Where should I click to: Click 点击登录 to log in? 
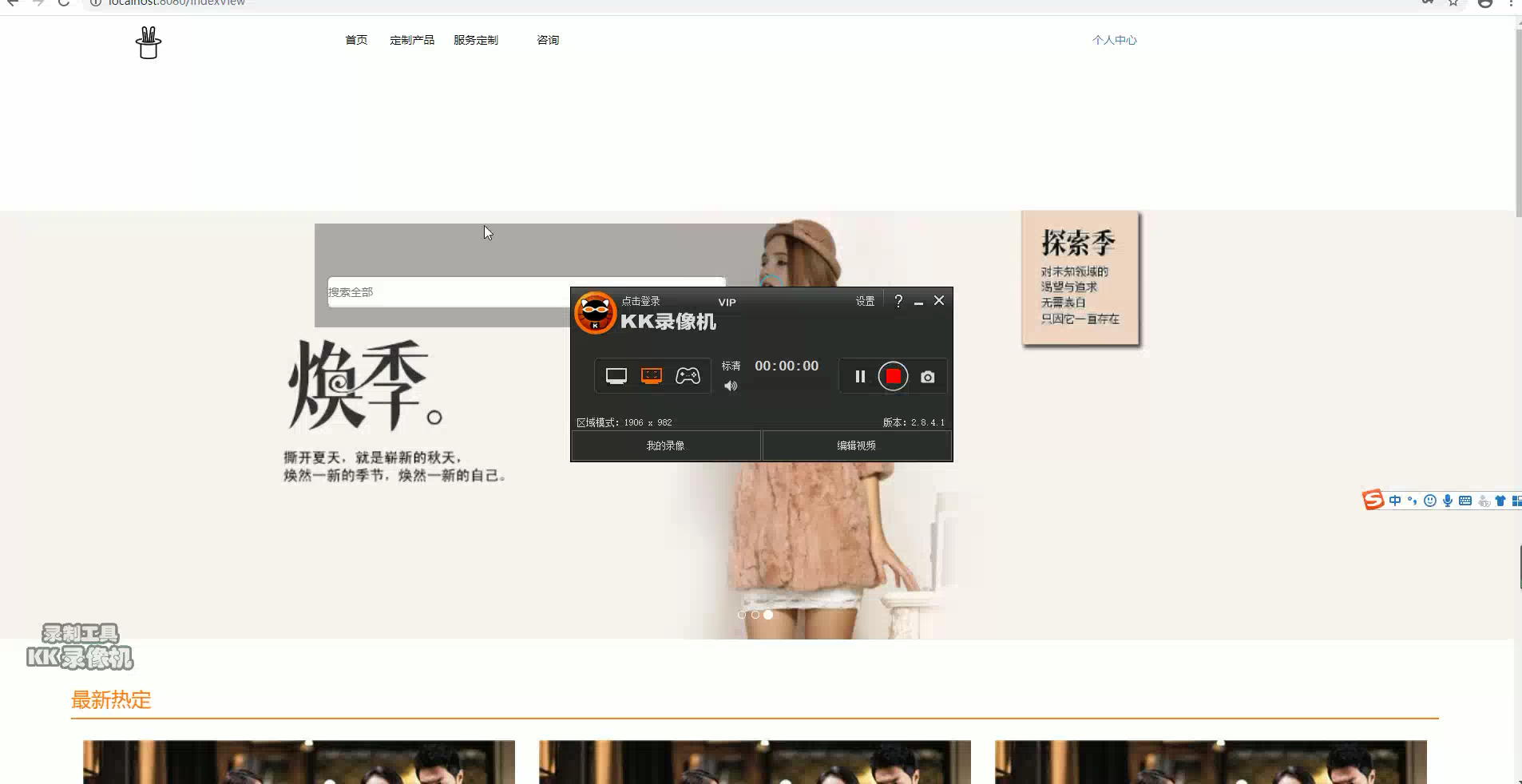640,301
